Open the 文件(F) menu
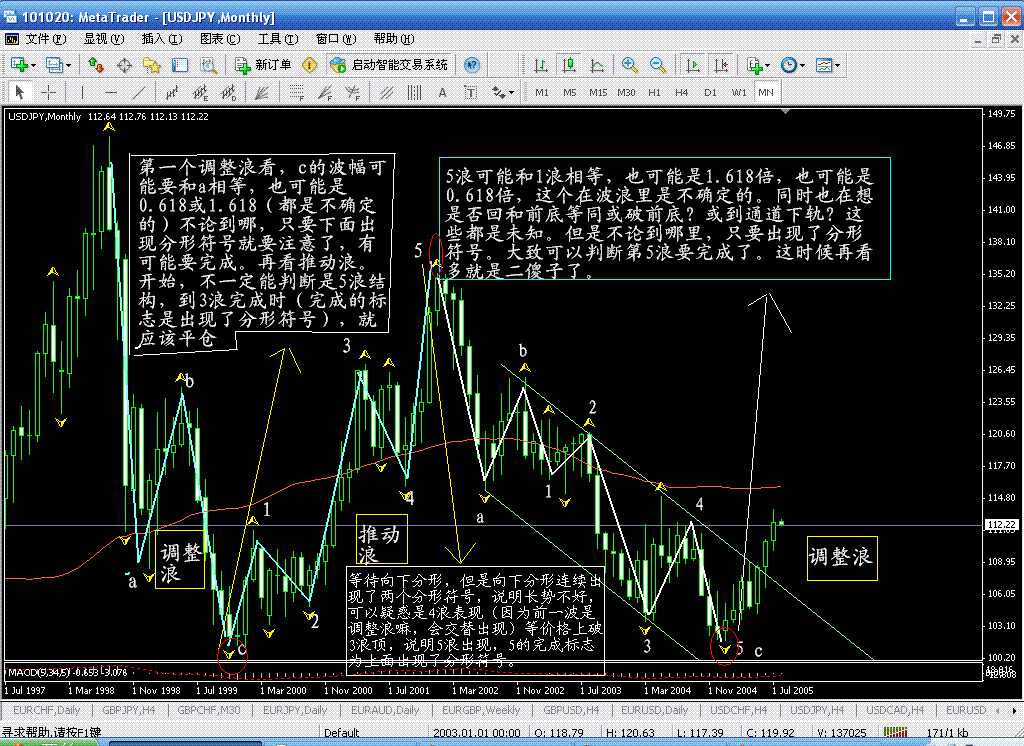The height and width of the screenshot is (746, 1024). (x=46, y=39)
